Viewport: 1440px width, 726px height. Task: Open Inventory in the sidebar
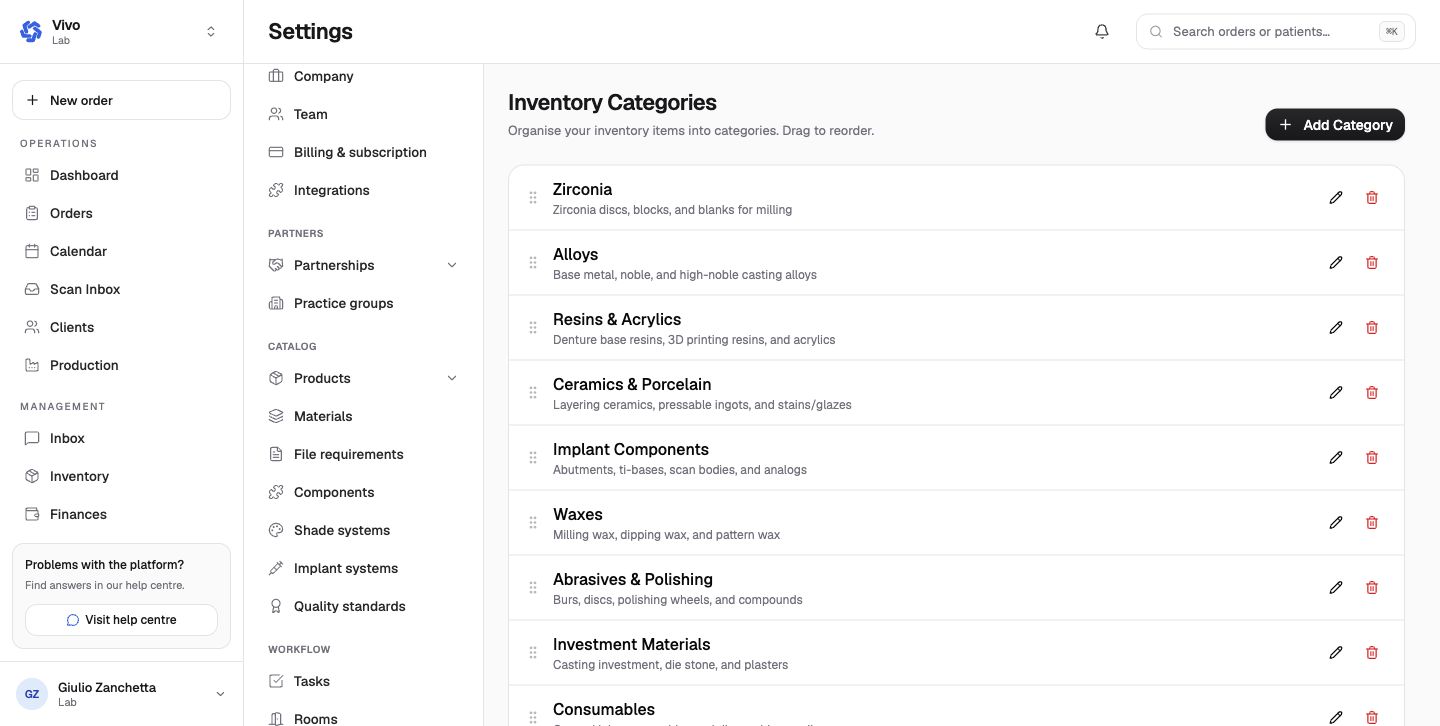coord(121,476)
